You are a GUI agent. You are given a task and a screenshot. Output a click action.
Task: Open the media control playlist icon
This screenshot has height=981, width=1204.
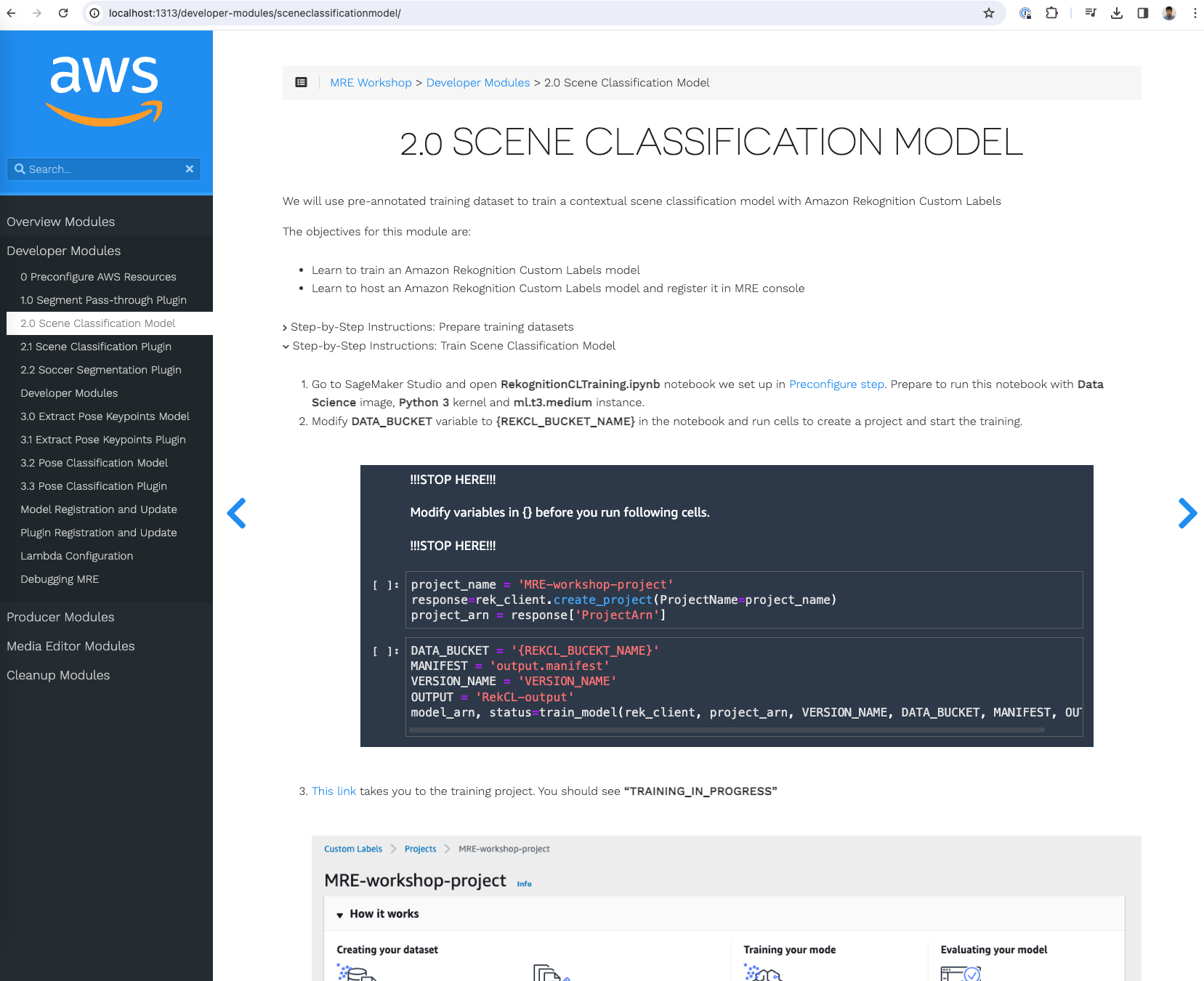[x=1091, y=13]
